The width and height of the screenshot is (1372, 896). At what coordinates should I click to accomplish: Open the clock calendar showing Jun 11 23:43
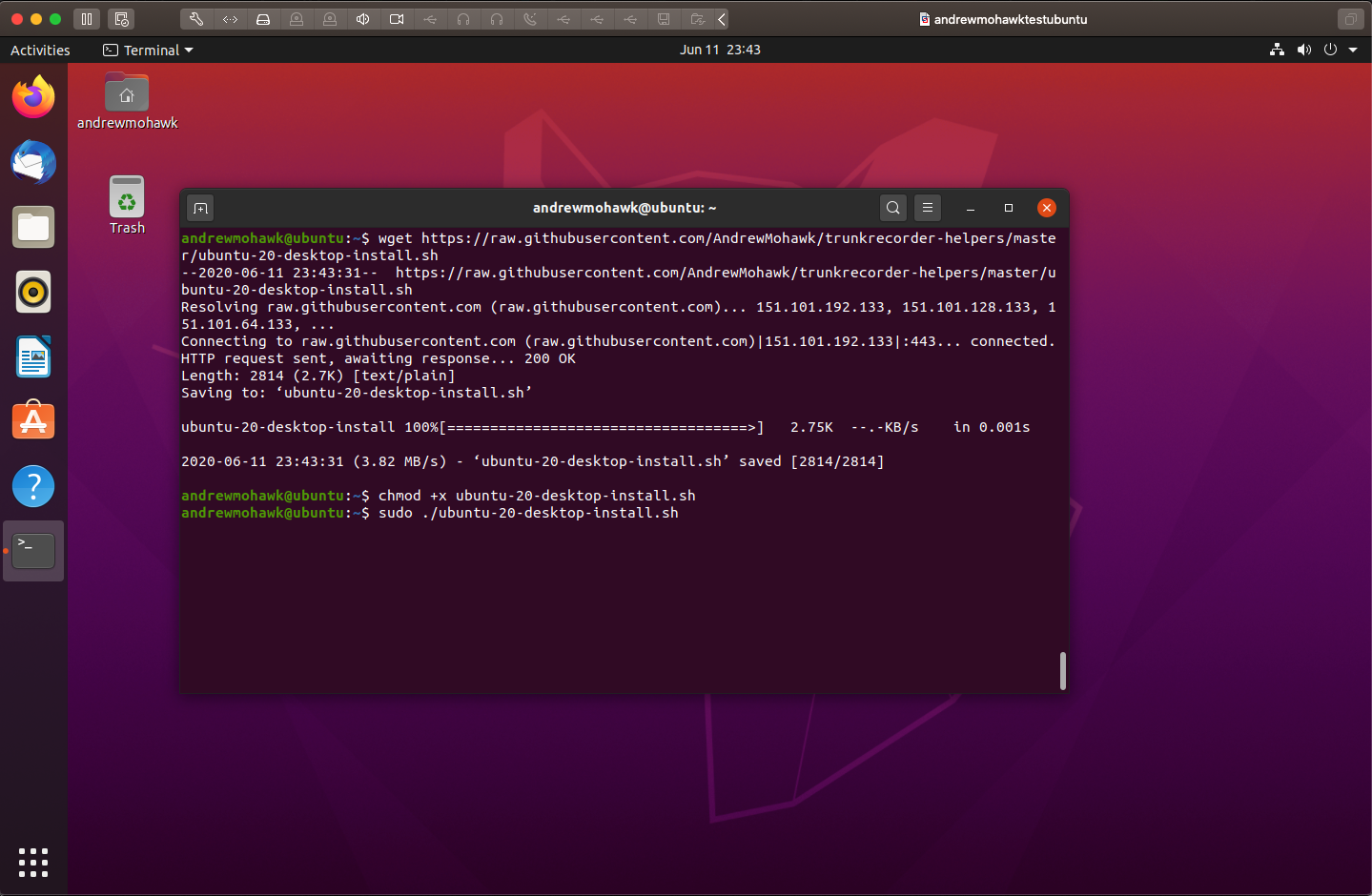tap(720, 50)
